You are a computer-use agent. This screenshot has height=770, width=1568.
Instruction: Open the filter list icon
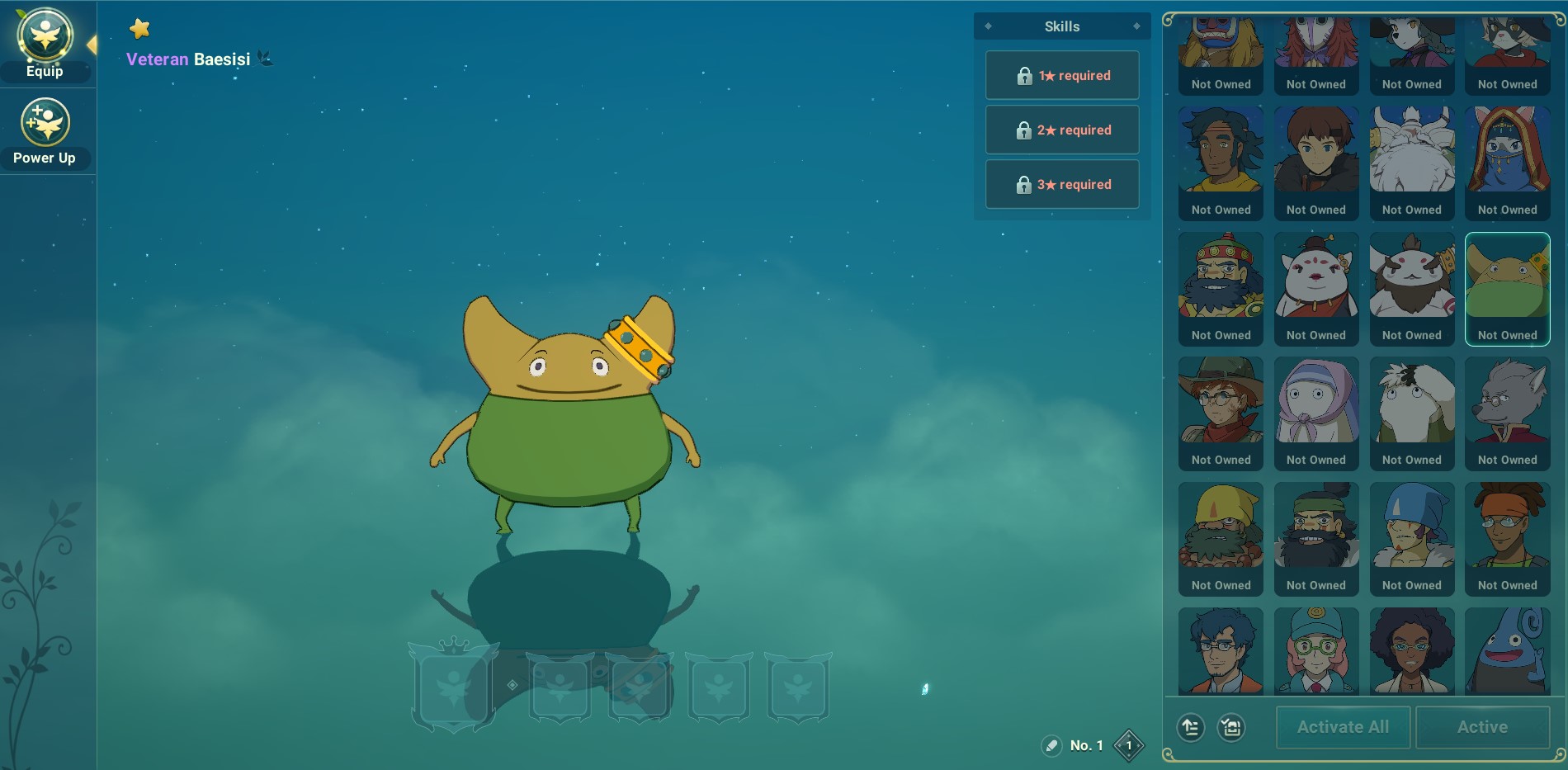1231,727
